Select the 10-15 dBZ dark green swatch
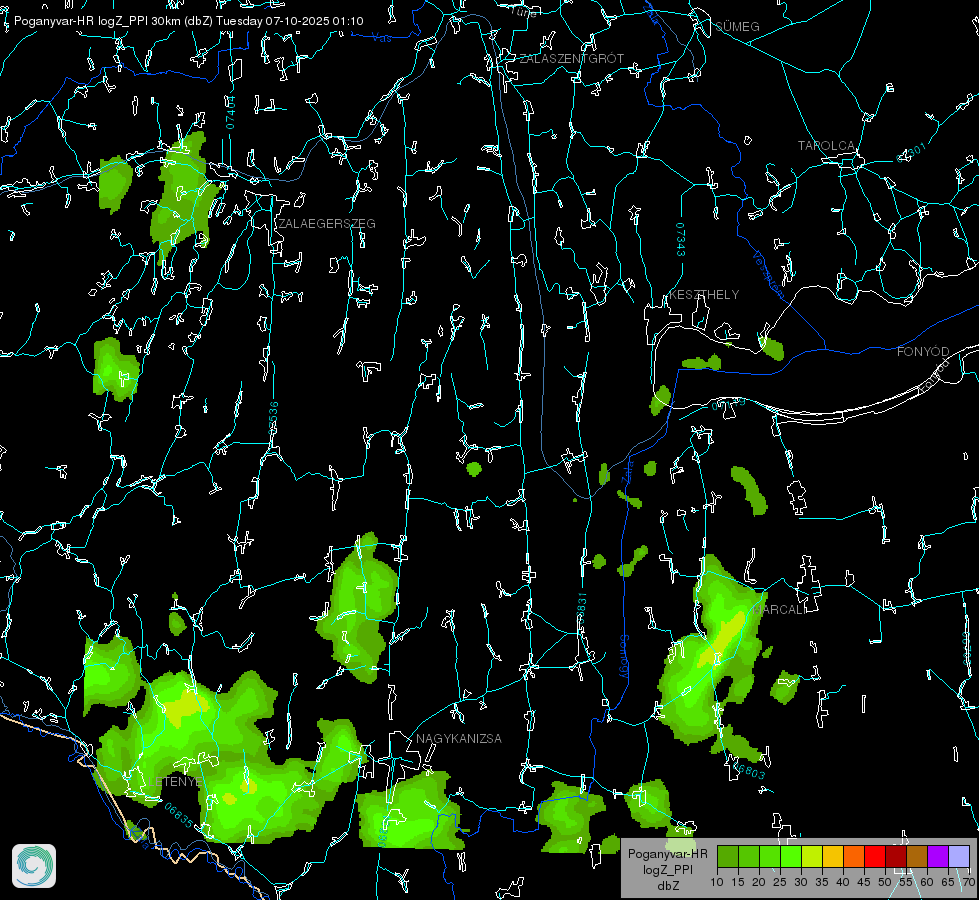 coord(727,857)
